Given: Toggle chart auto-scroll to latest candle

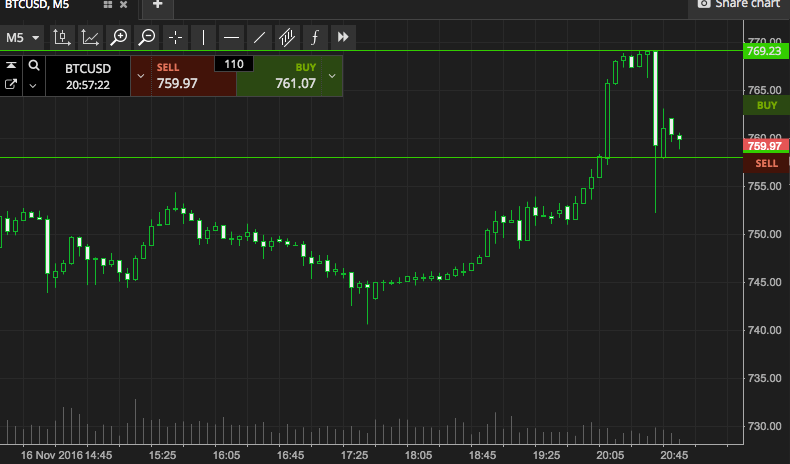Looking at the screenshot, I should [343, 38].
